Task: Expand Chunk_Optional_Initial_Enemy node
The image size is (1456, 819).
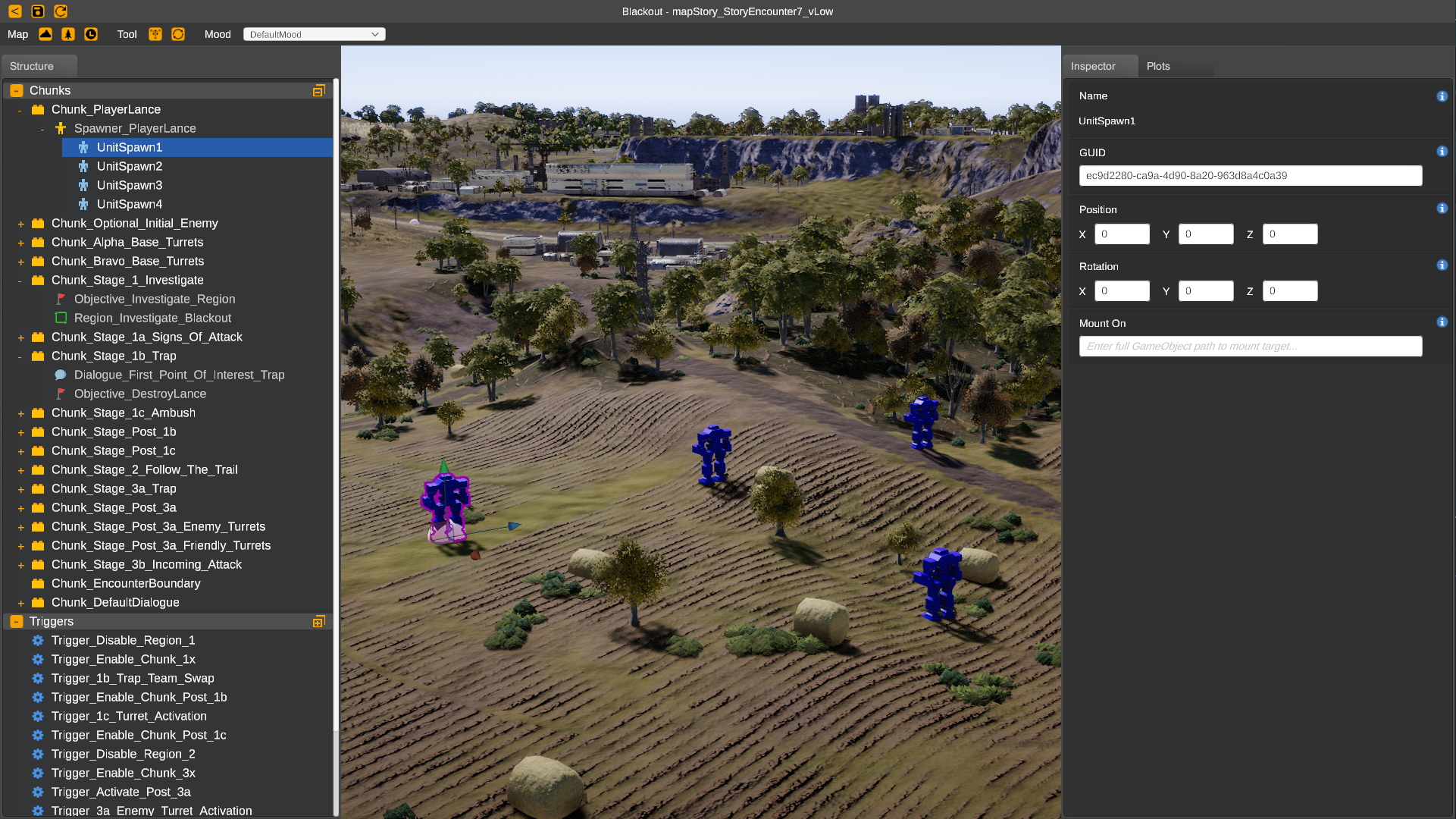Action: [20, 224]
